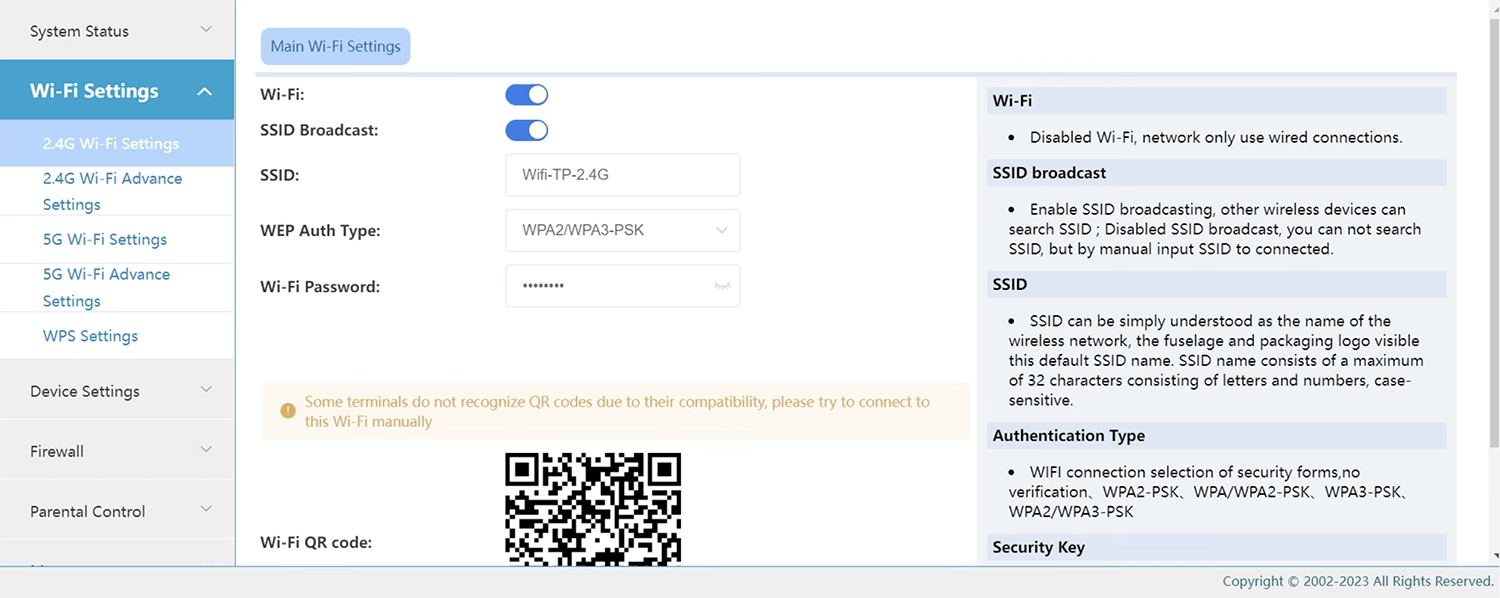Open 5G Wi-Fi Settings page
This screenshot has width=1500, height=598.
tap(105, 240)
